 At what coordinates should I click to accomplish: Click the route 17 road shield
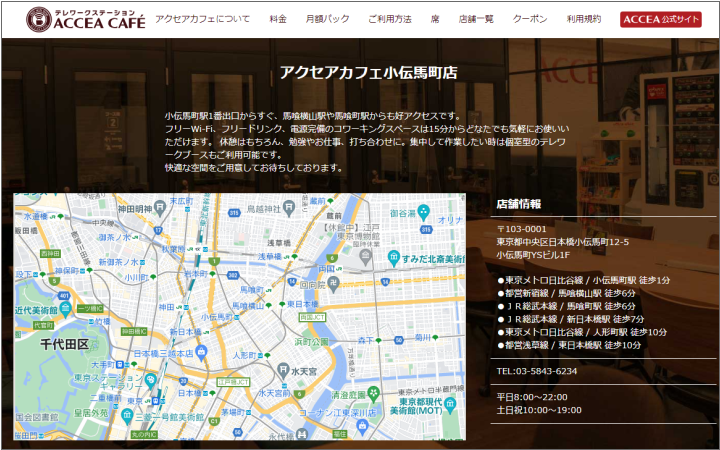158,230
